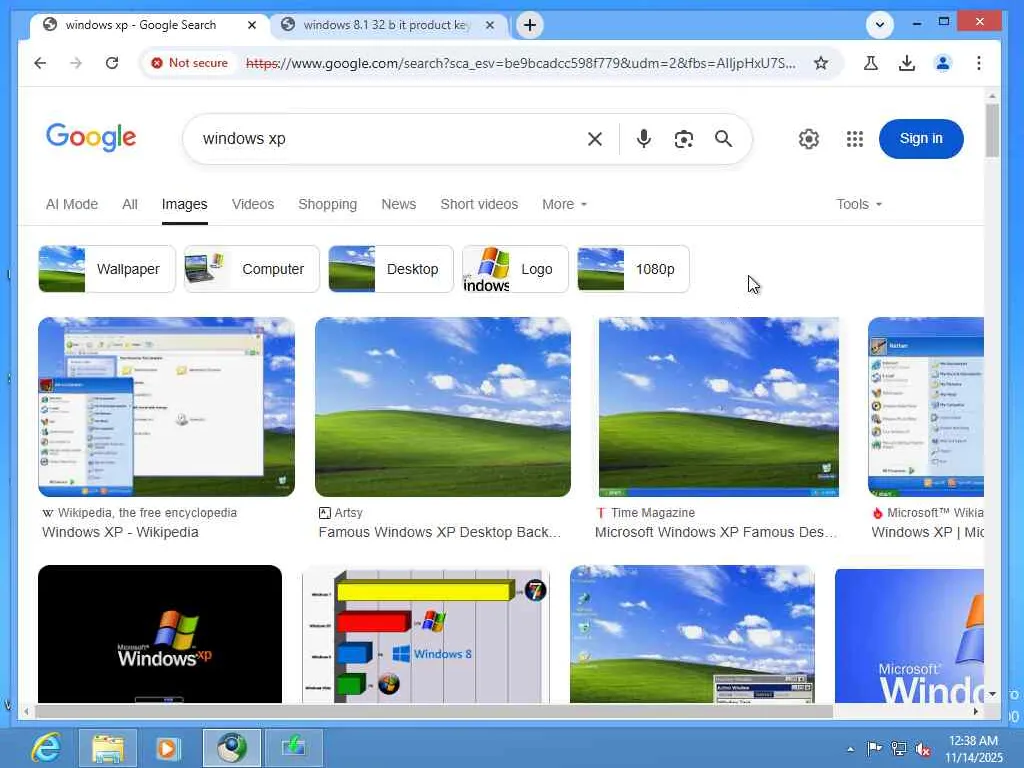Switch to the windows 8.1 product key tab

click(389, 25)
